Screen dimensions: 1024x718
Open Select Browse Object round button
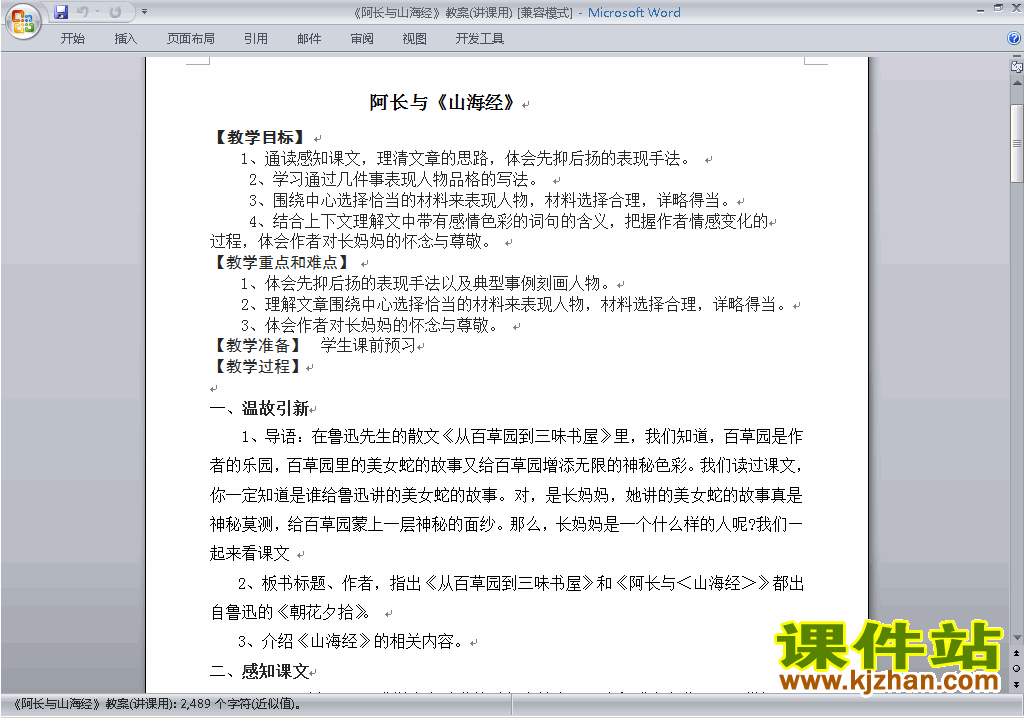(1016, 668)
